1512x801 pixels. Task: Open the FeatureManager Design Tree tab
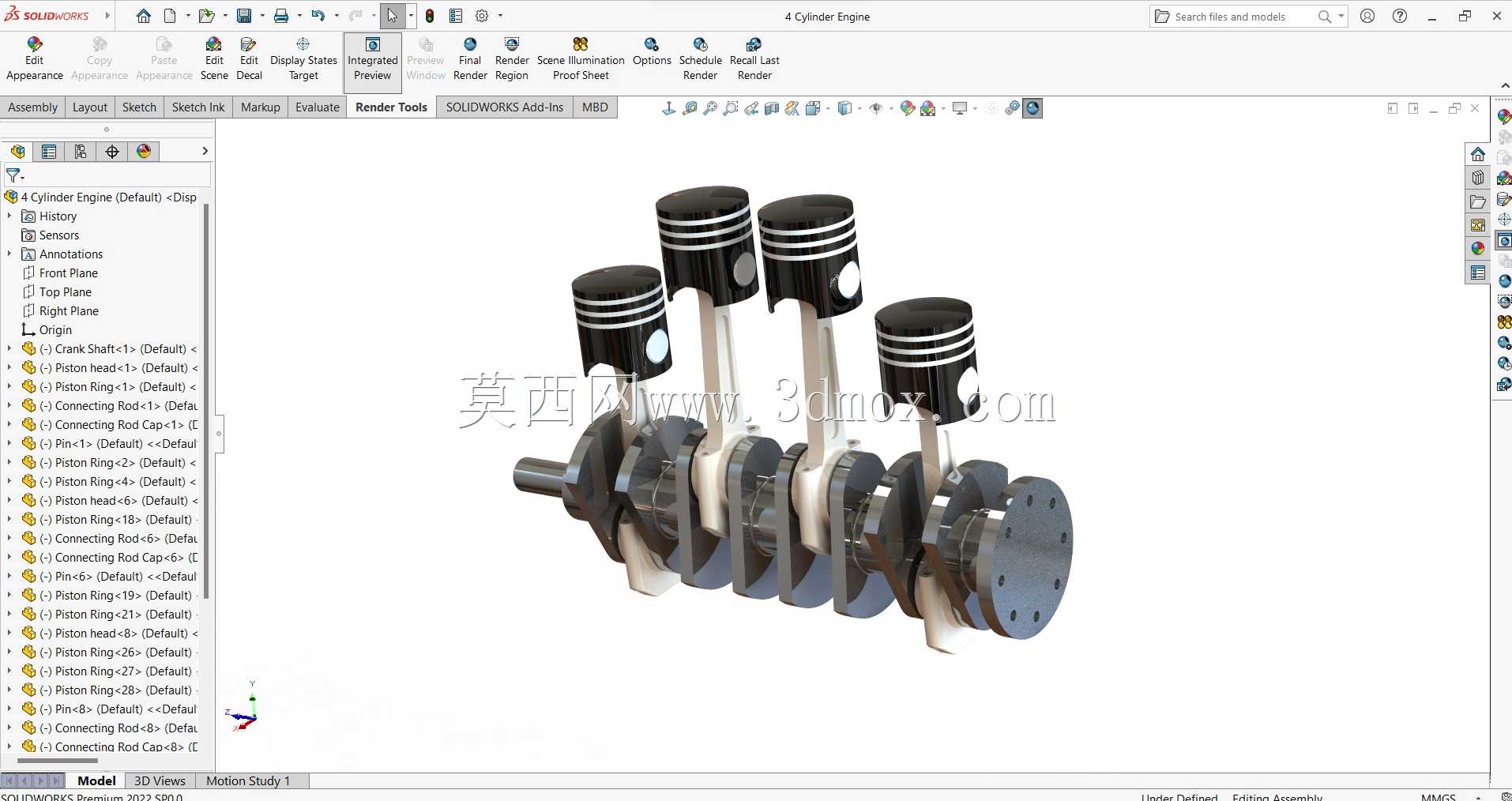click(x=17, y=152)
